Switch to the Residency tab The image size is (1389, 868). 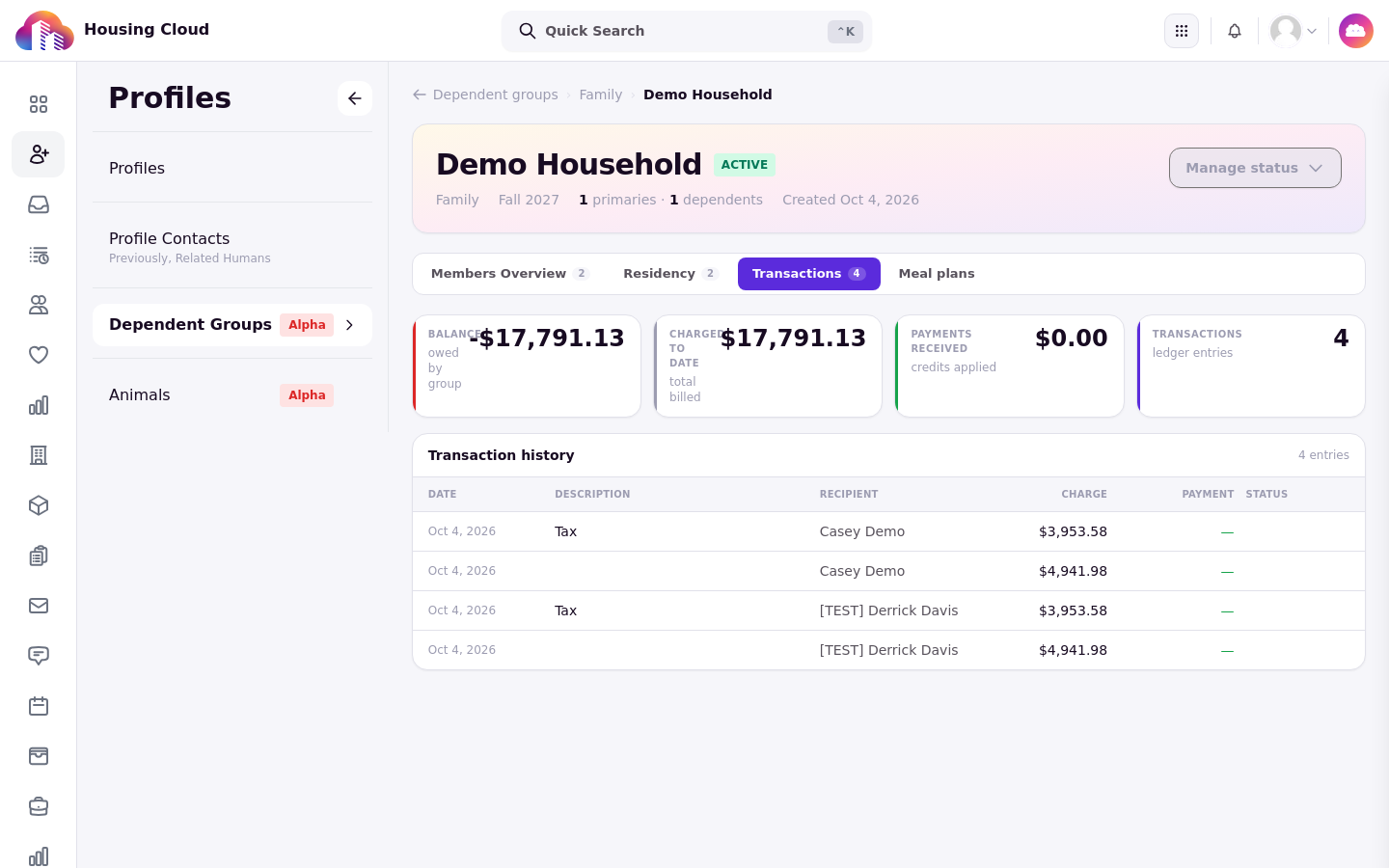[670, 274]
